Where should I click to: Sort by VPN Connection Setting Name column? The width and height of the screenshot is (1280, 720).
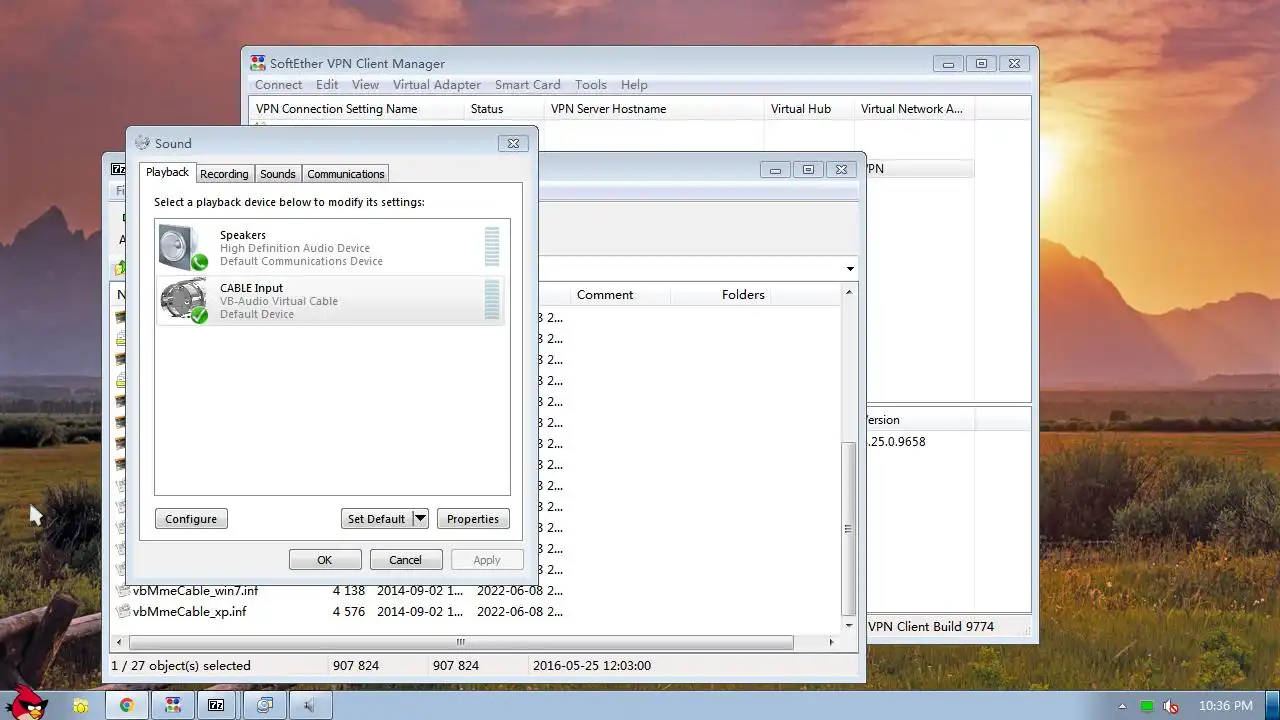point(358,108)
